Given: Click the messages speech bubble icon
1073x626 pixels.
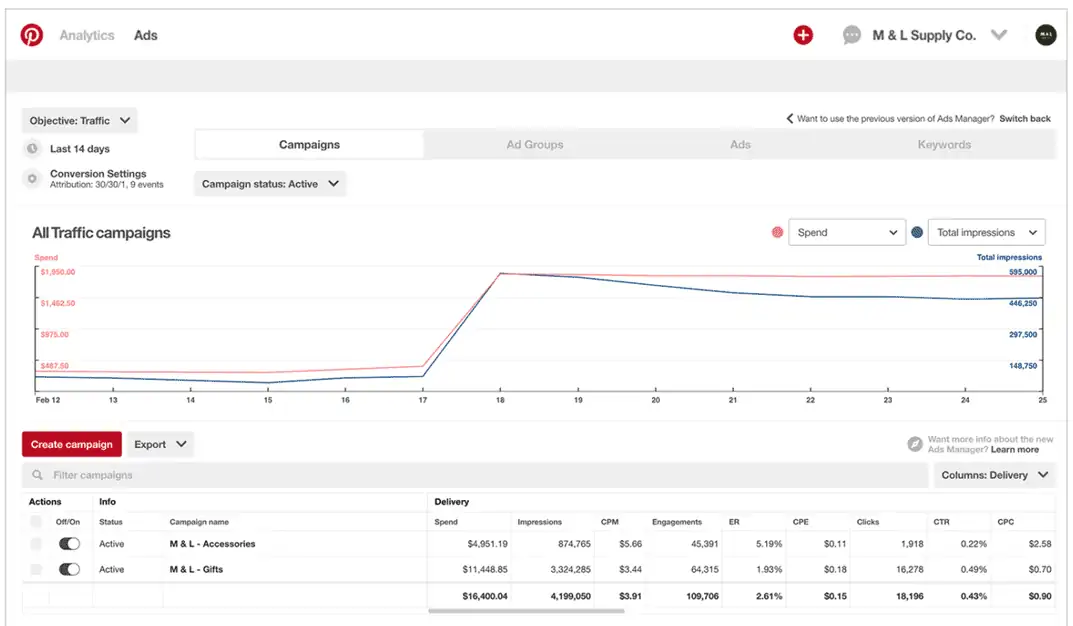Looking at the screenshot, I should [x=852, y=35].
